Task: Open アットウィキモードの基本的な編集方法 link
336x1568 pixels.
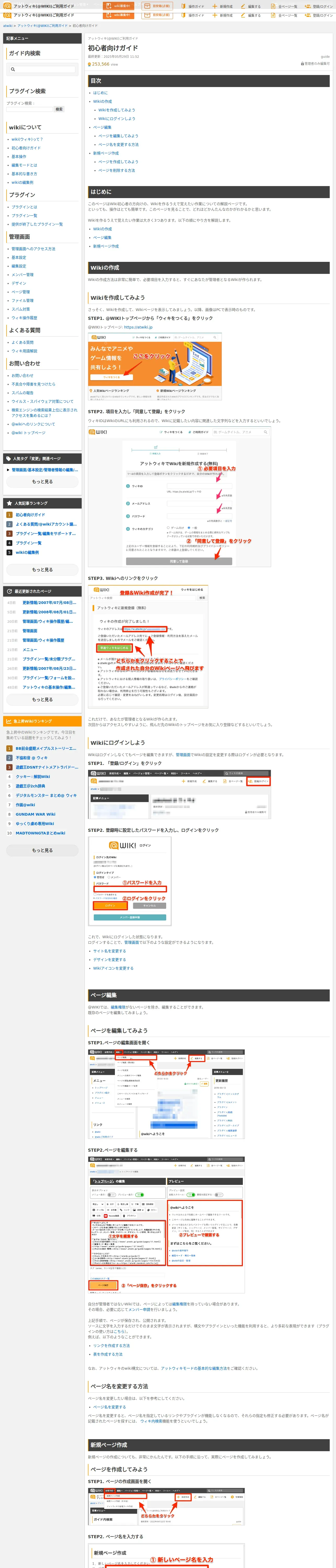Action: coord(194,1368)
